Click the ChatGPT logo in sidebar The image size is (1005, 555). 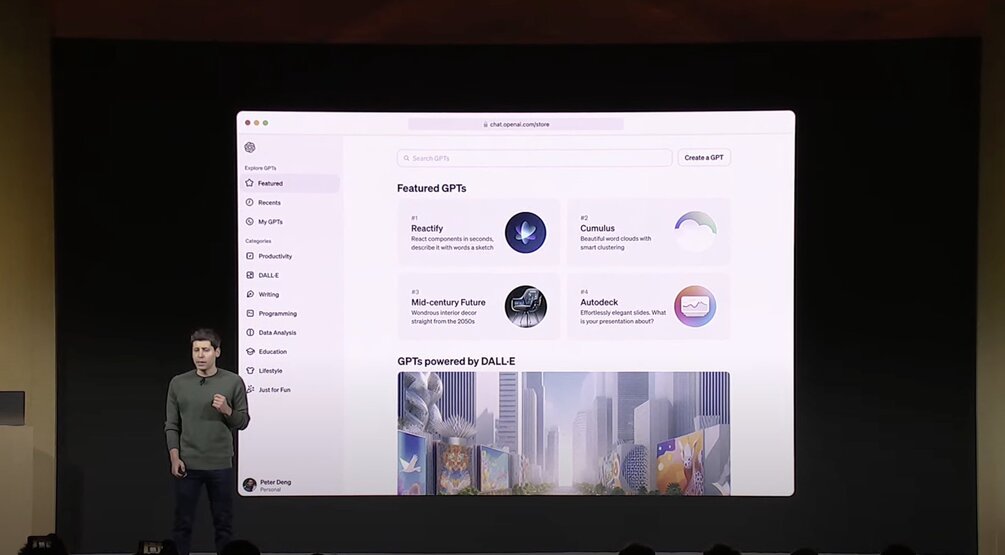[250, 147]
